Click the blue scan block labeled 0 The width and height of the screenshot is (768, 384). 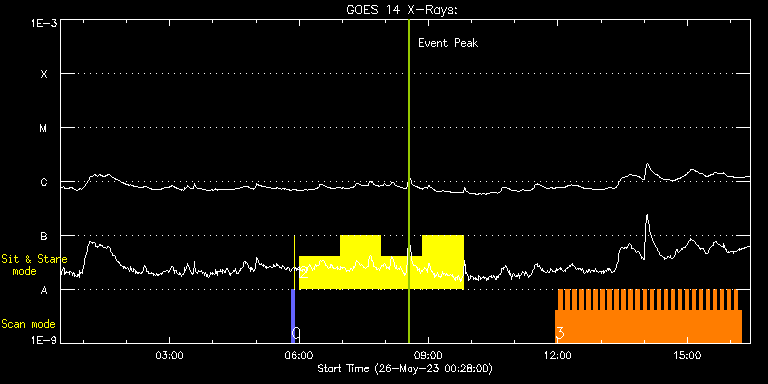point(293,316)
